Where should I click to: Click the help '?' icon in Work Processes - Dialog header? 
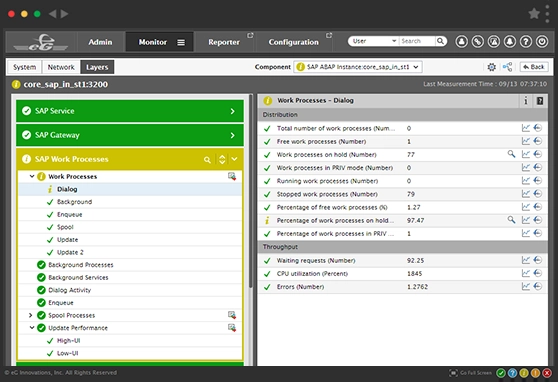point(540,101)
